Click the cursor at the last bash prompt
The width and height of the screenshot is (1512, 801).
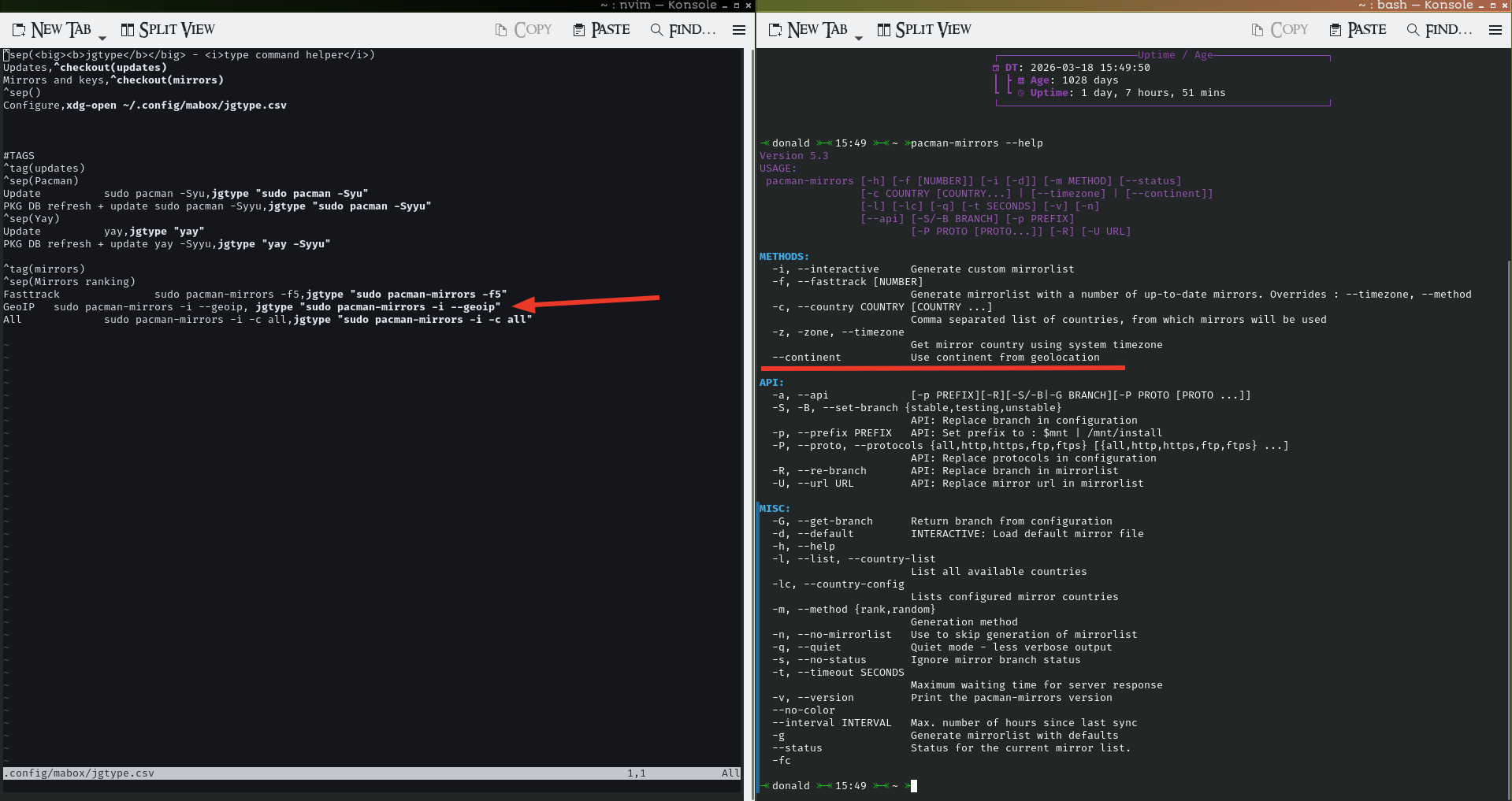[914, 786]
